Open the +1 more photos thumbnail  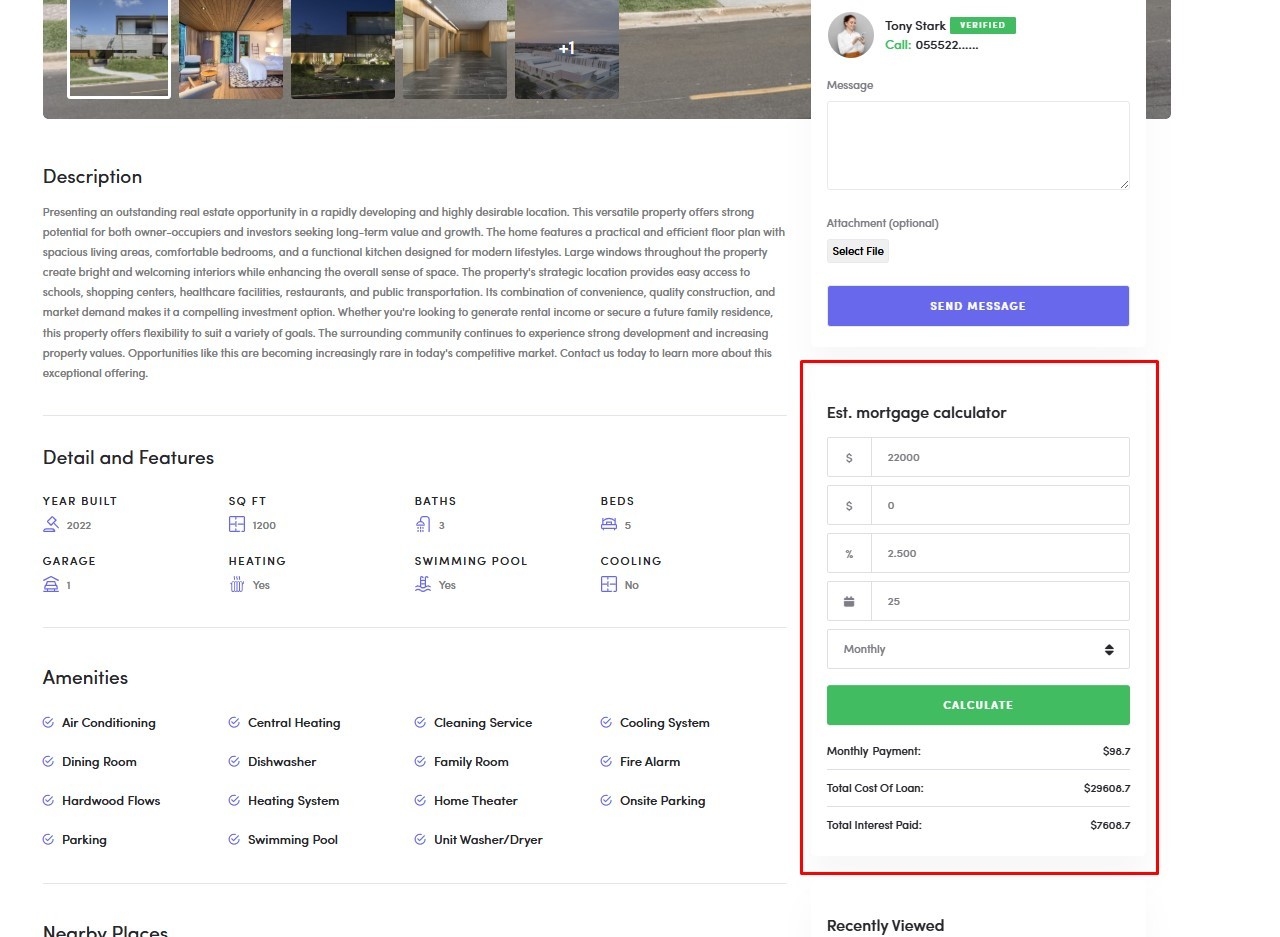pos(567,48)
